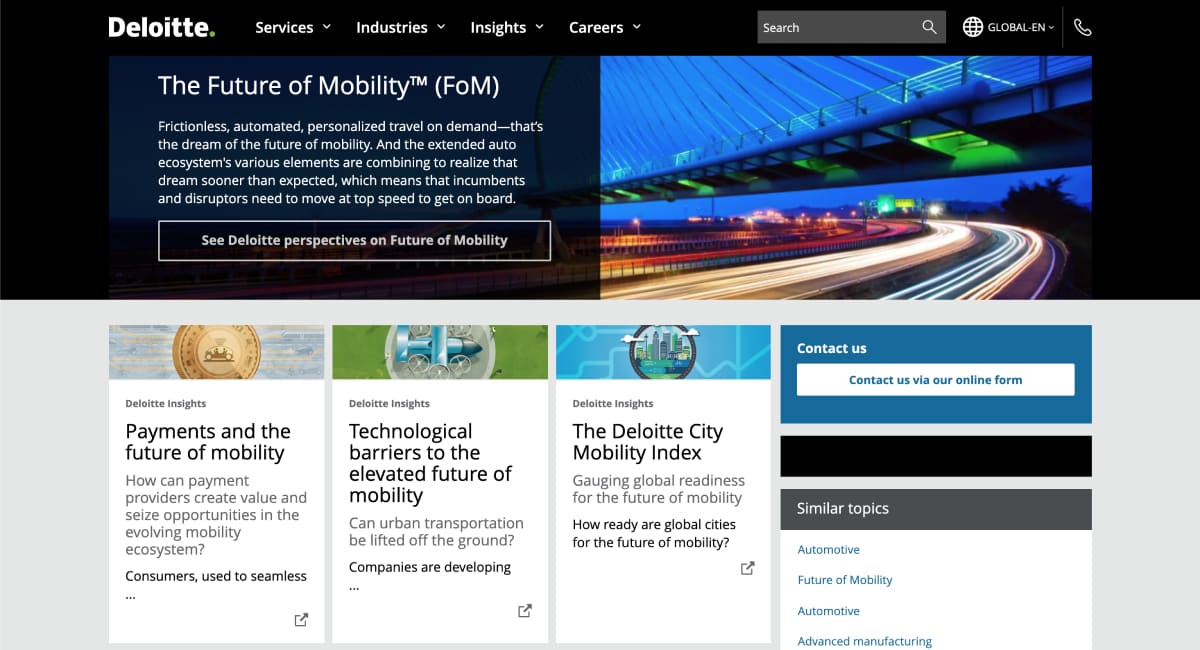Click the search magnifier icon
Image resolution: width=1200 pixels, height=650 pixels.
tap(929, 27)
